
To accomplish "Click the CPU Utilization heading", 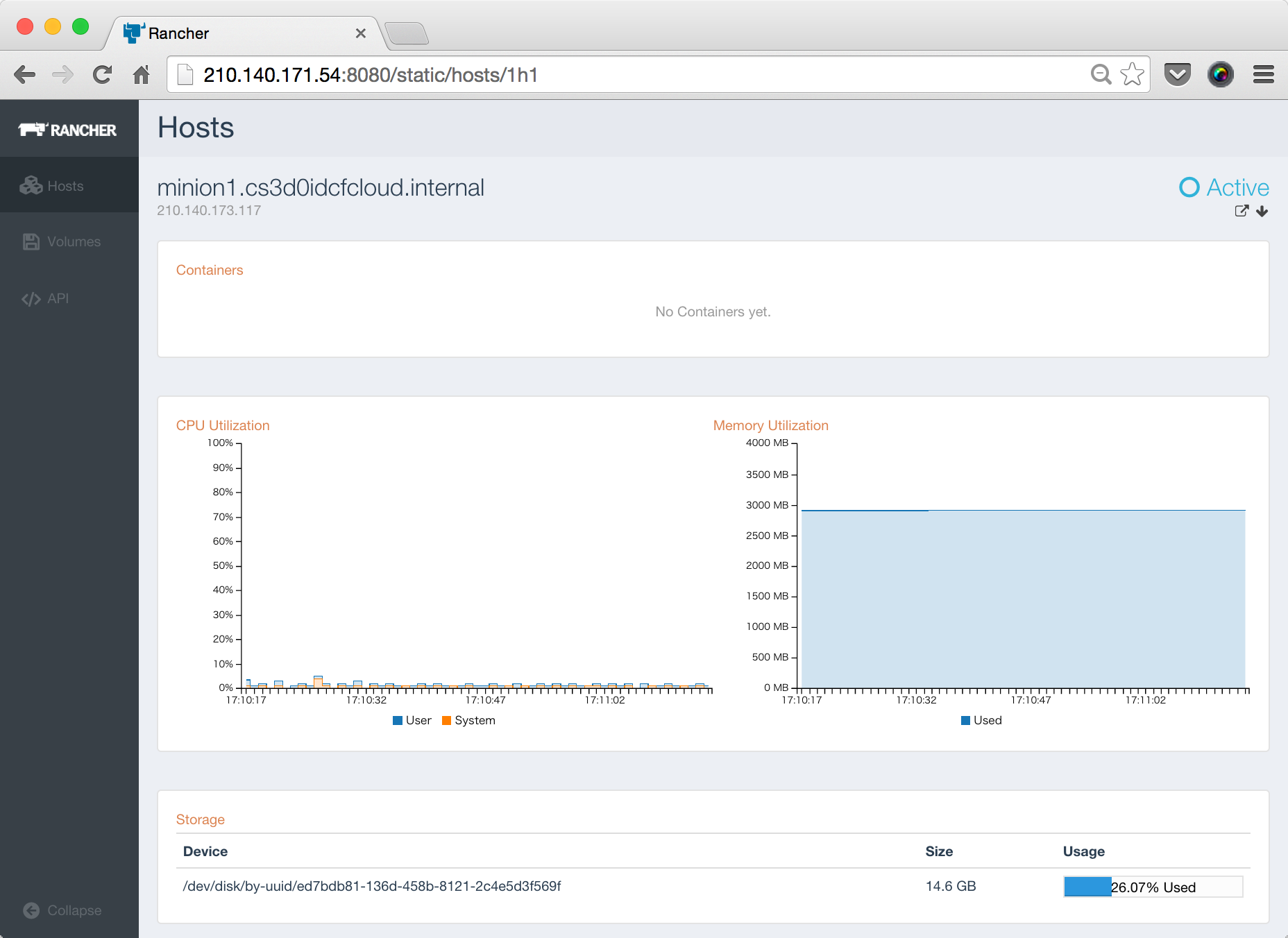I will click(223, 425).
